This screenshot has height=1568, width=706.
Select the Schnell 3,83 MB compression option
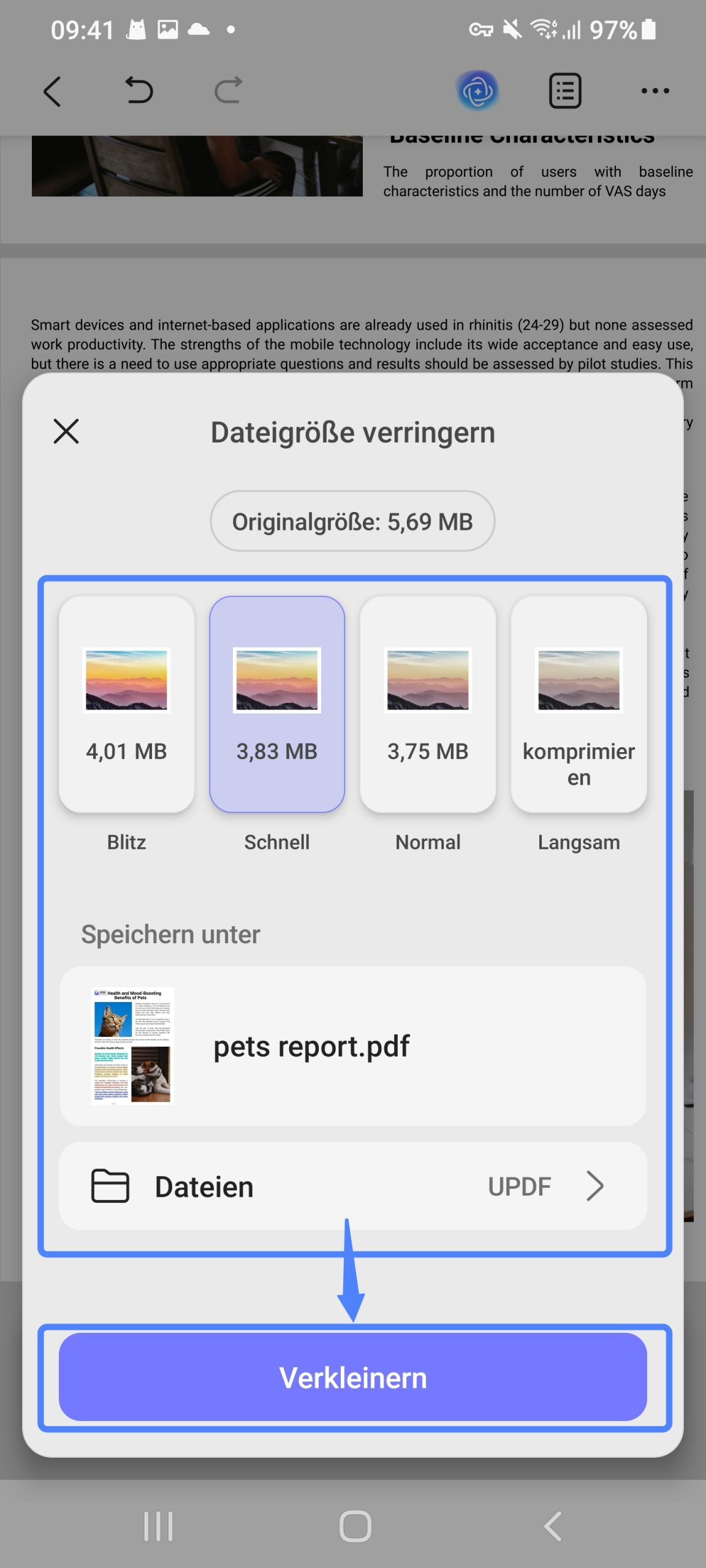tap(277, 704)
